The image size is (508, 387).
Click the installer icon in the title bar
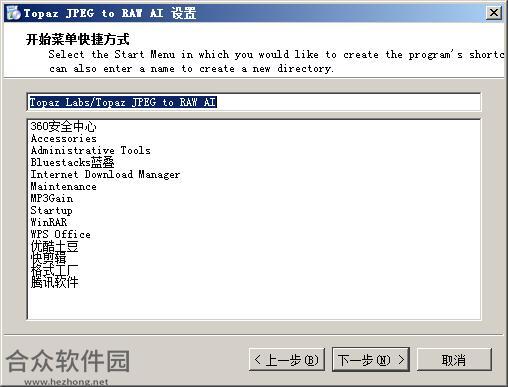[x=14, y=13]
